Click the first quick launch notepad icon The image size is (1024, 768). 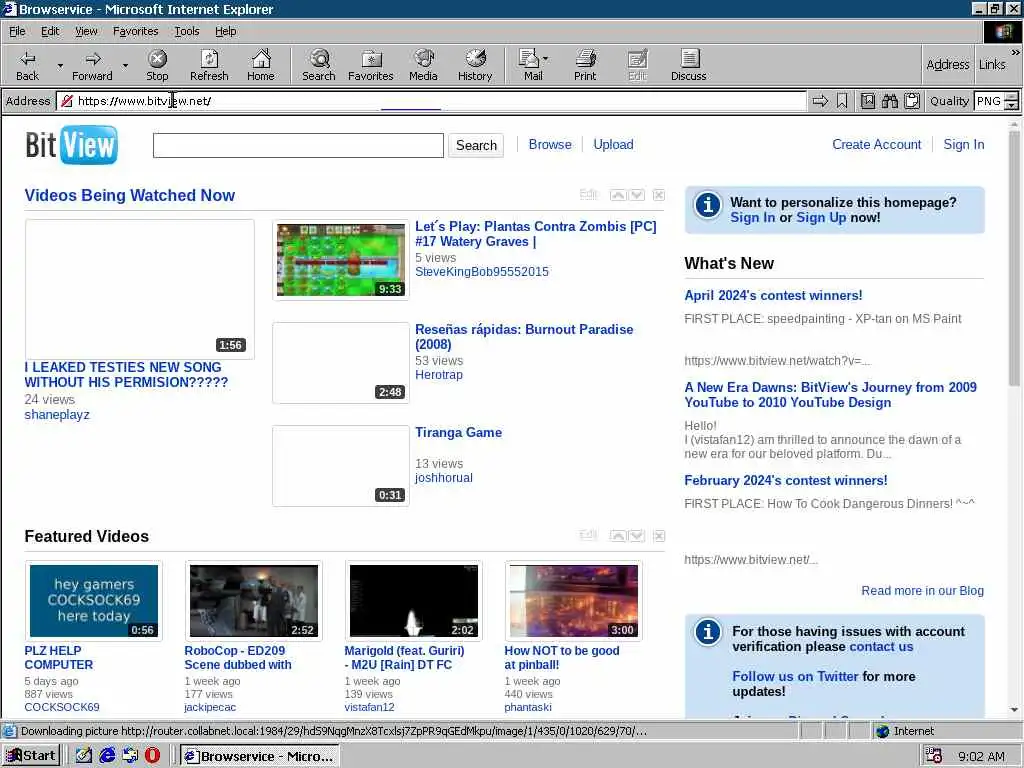click(84, 756)
